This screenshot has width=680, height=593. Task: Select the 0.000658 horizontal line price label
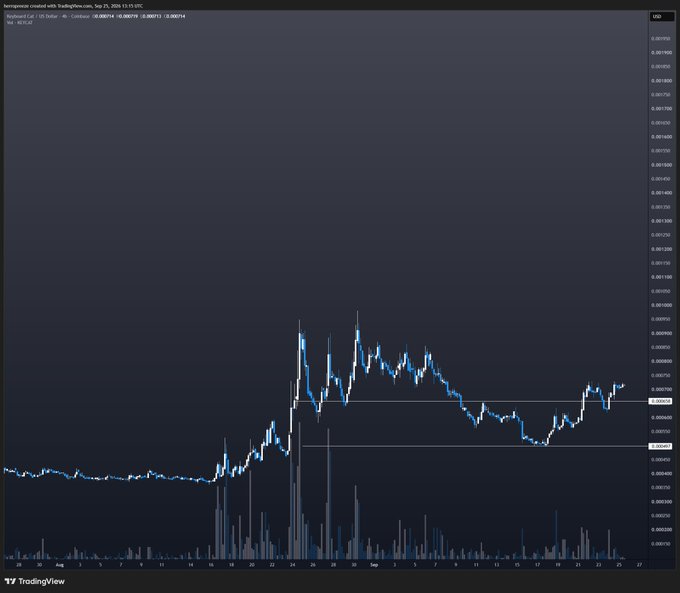click(660, 401)
